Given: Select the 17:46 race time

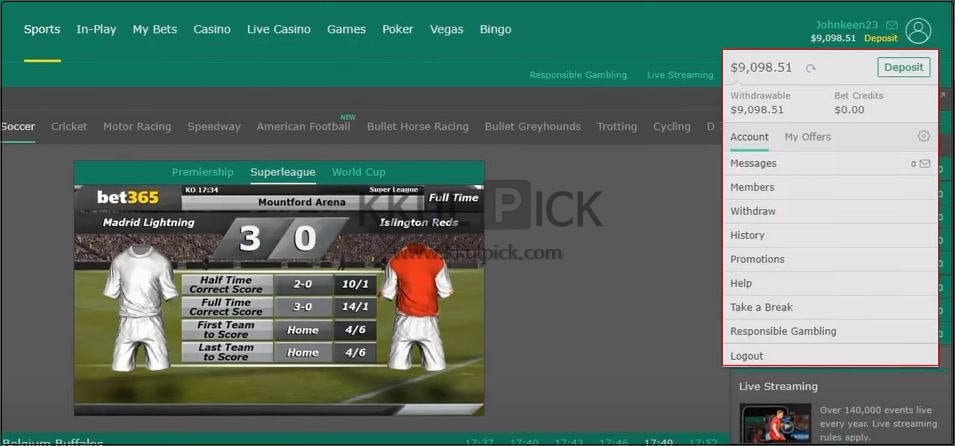Looking at the screenshot, I should click(x=613, y=442).
